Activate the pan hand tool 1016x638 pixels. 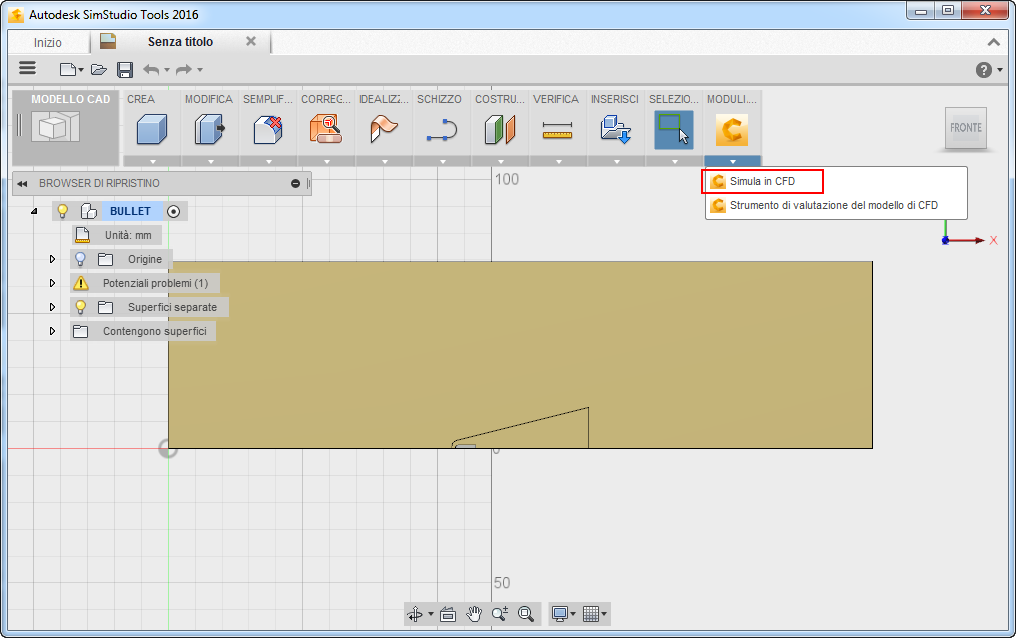point(474,613)
